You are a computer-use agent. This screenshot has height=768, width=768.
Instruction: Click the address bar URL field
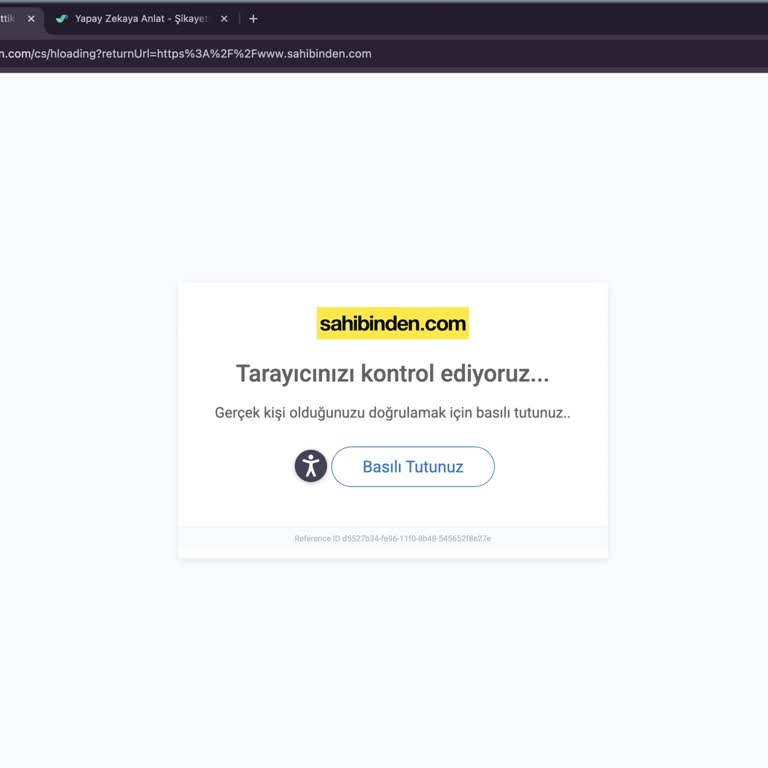[382, 53]
